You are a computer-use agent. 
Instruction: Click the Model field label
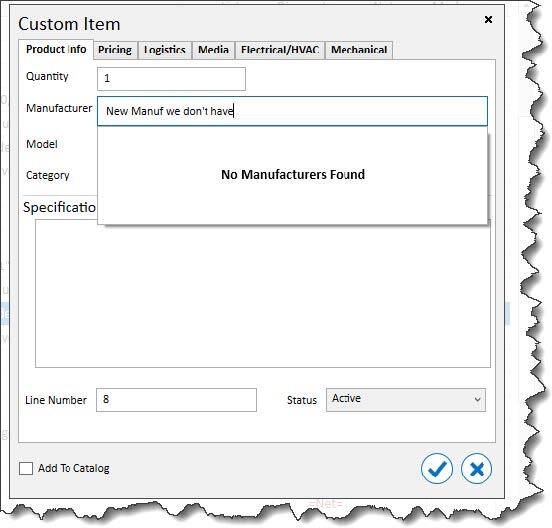pyautogui.click(x=42, y=144)
